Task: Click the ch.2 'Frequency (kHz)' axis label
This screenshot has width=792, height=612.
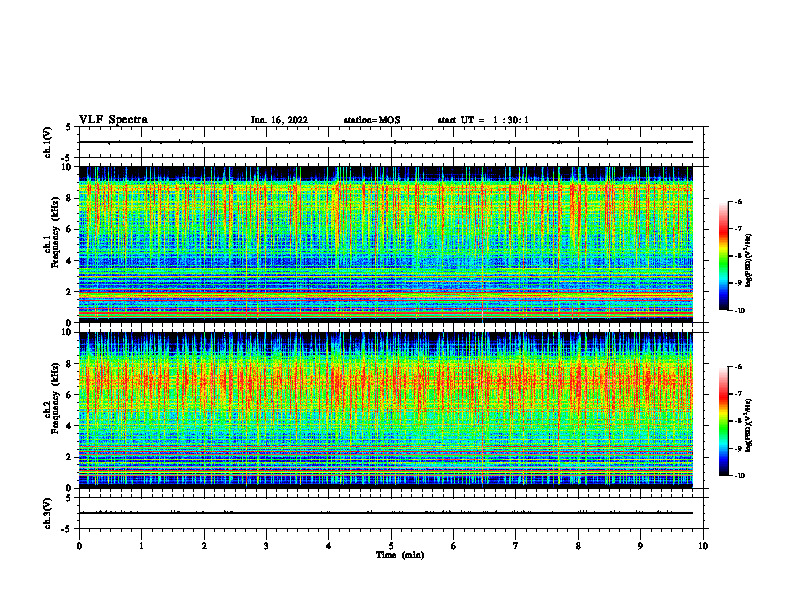Action: tap(55, 398)
